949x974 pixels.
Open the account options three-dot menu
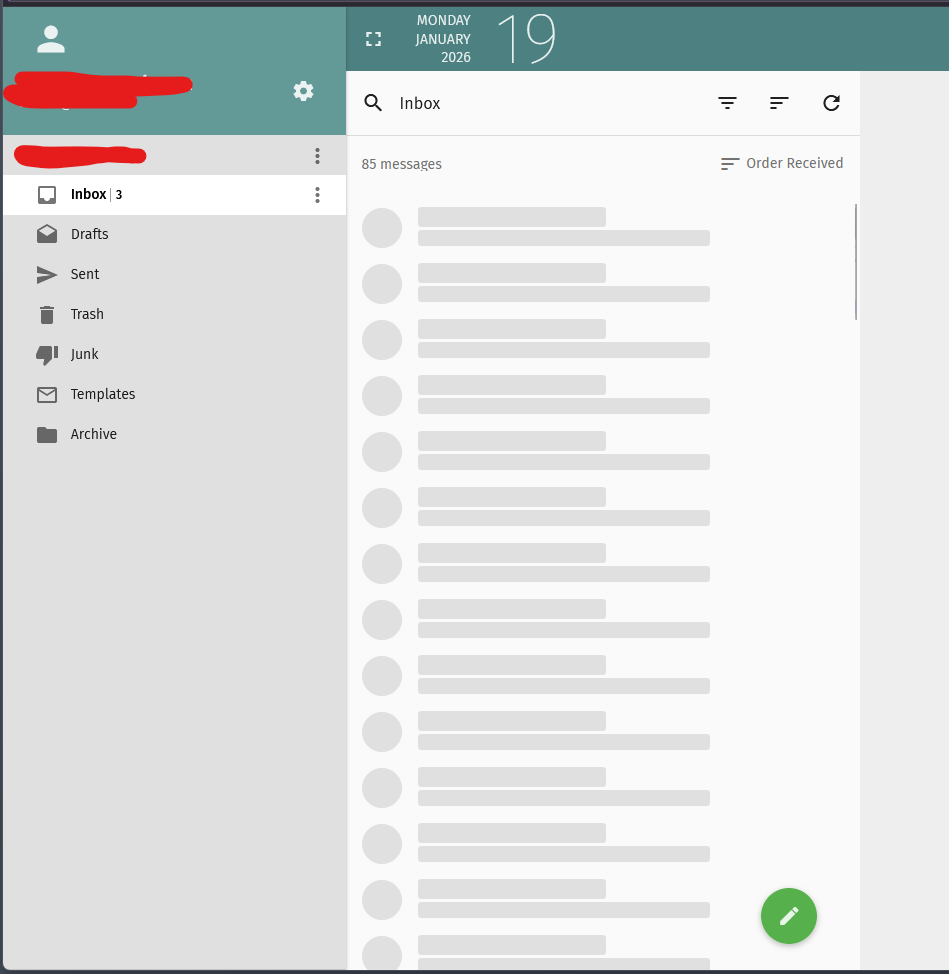[x=317, y=155]
